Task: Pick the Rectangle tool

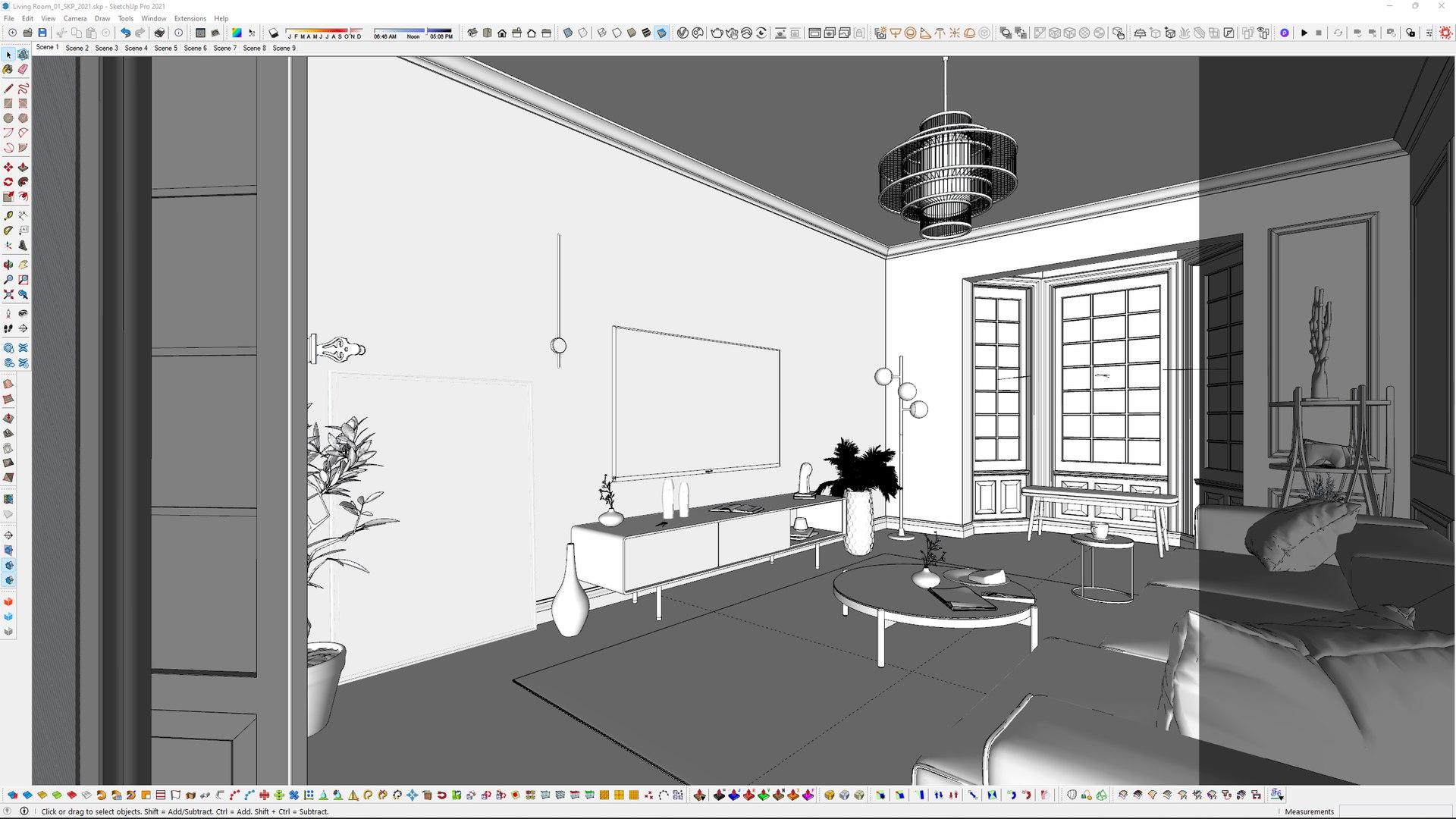Action: 8,103
